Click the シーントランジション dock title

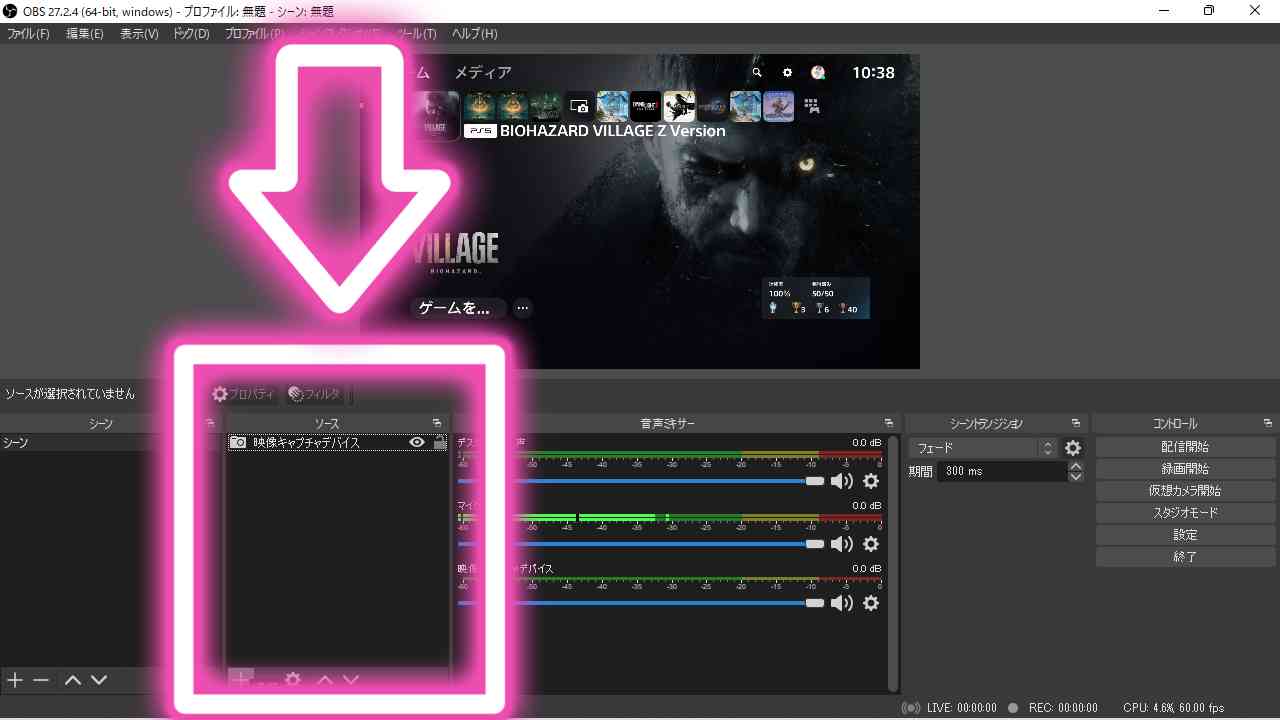(x=986, y=424)
